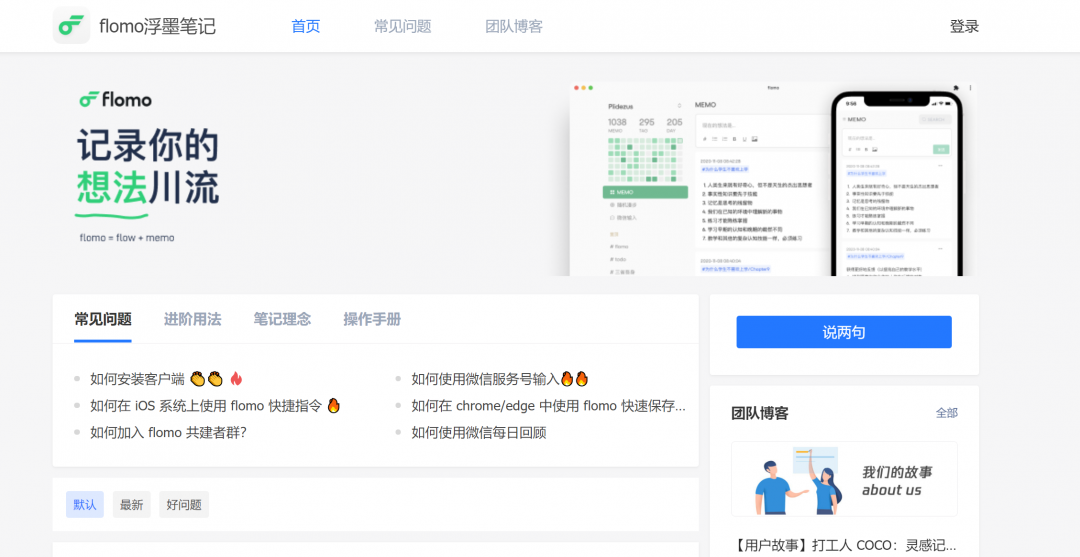Select the 常见问题 tab in the card
The height and width of the screenshot is (557, 1080).
coord(103,319)
